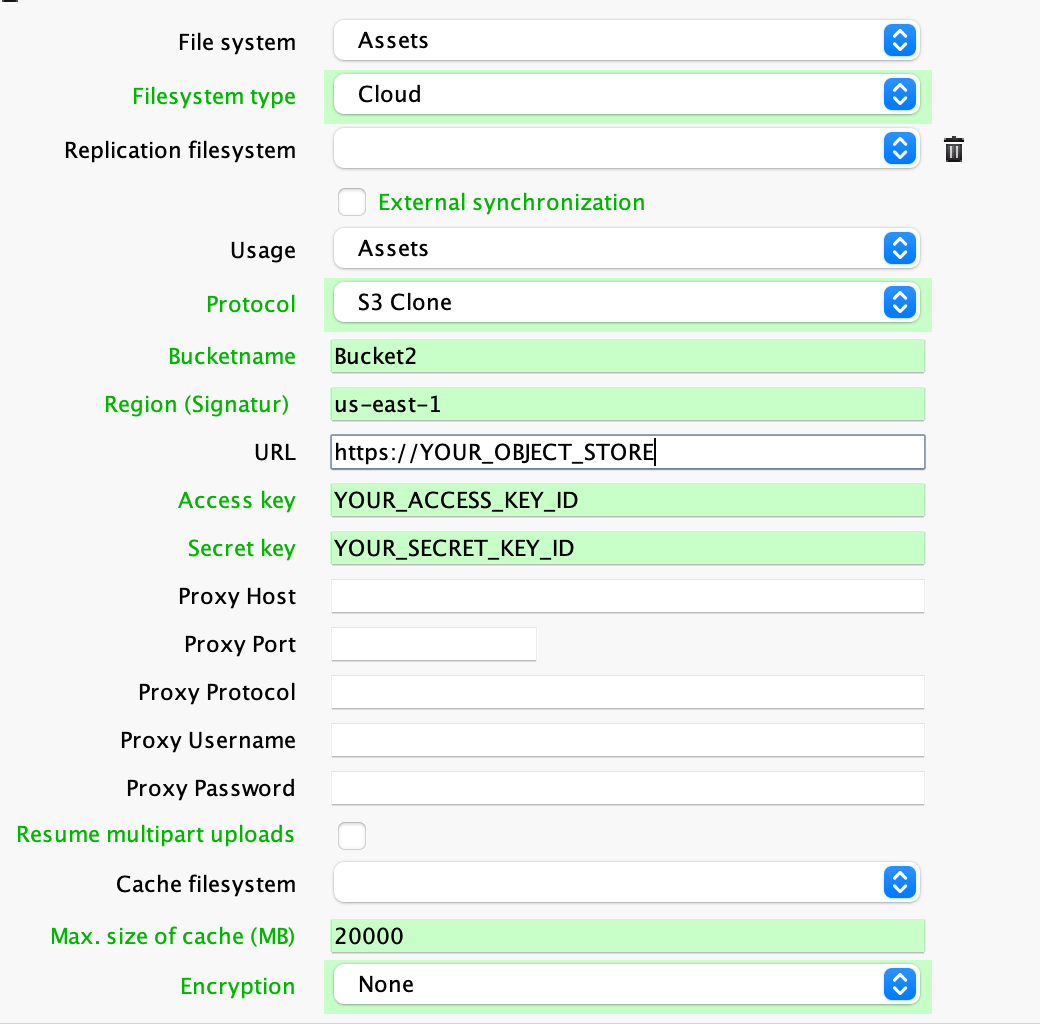
Task: Click the Proxy Password field
Action: [627, 788]
